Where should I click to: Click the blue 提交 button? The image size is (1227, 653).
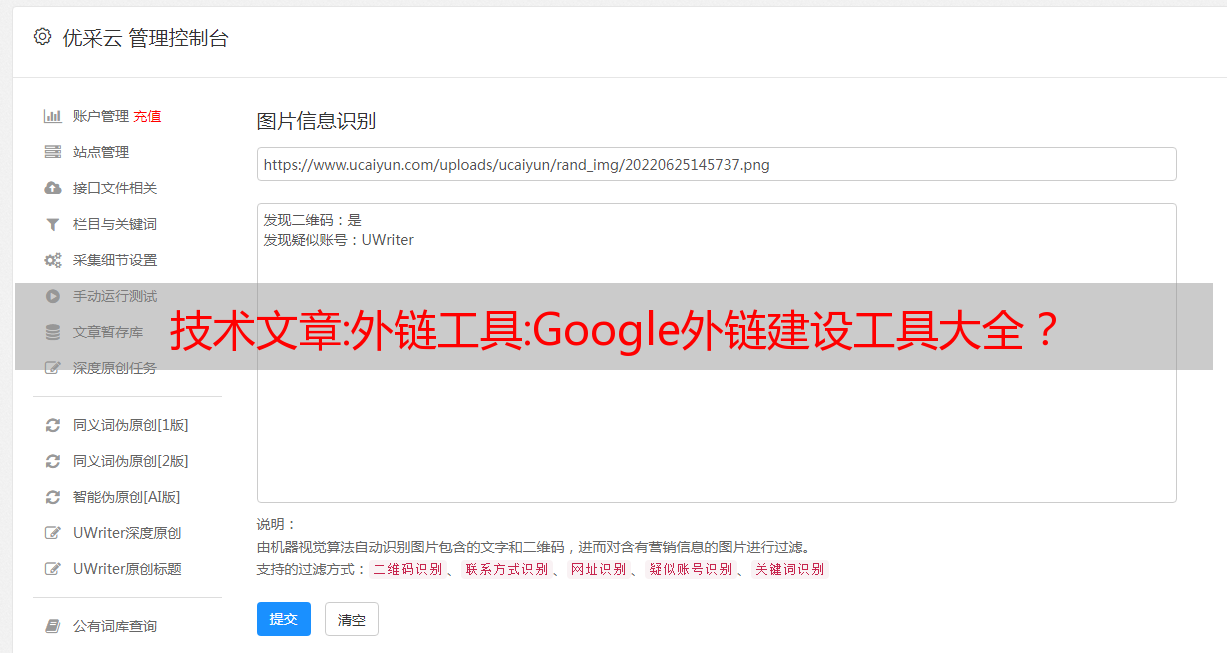click(284, 619)
